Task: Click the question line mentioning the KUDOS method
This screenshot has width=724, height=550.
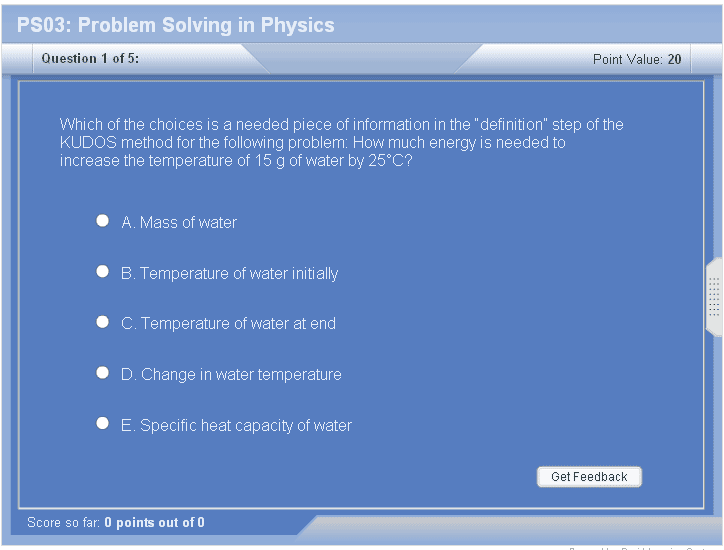Action: coord(312,142)
